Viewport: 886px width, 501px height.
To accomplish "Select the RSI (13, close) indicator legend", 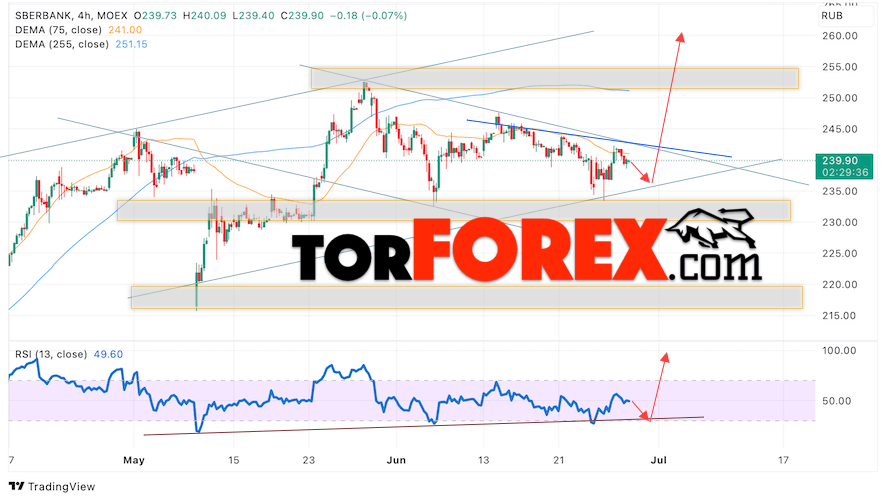I will (x=51, y=354).
